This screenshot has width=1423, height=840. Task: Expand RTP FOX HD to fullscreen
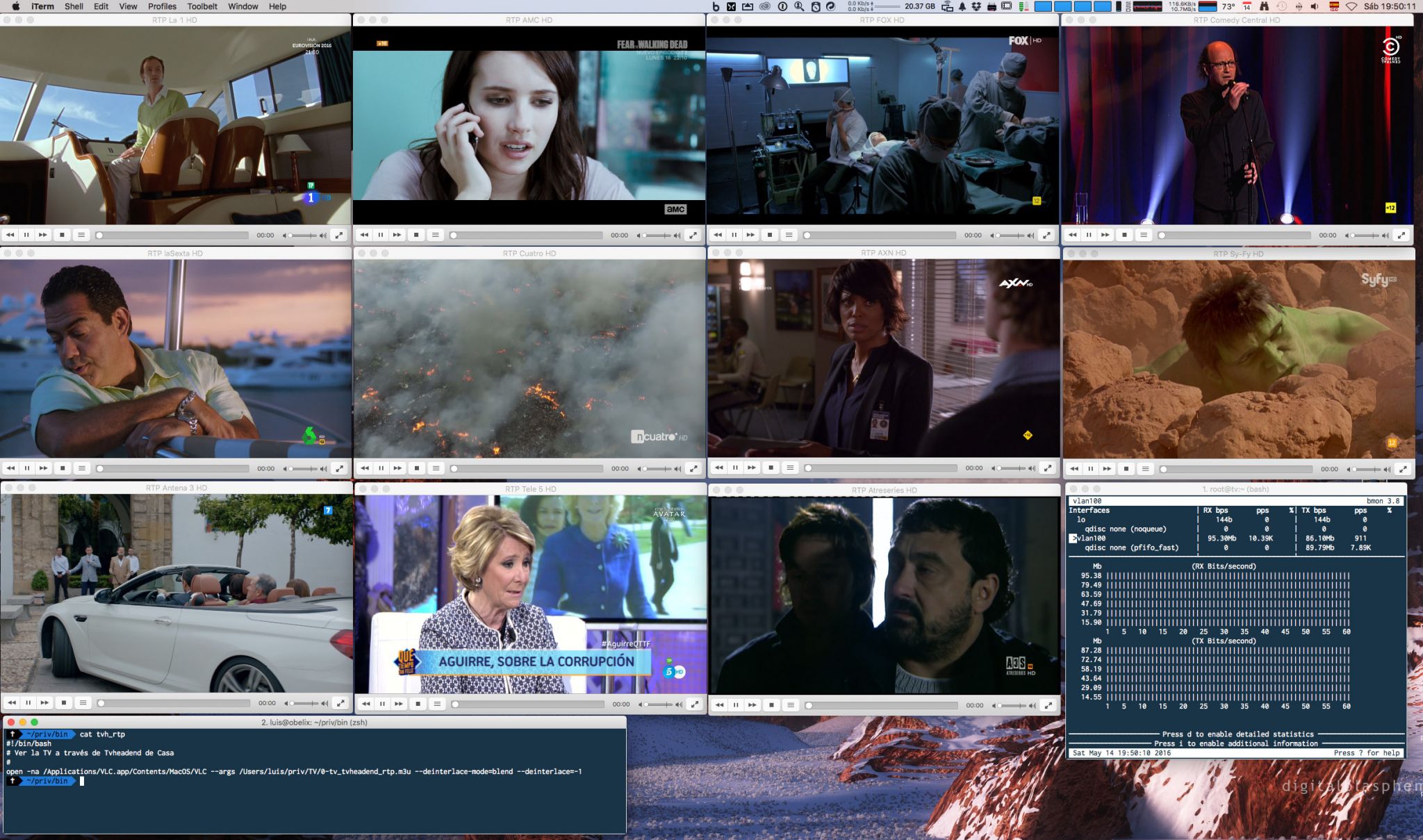[x=1046, y=235]
